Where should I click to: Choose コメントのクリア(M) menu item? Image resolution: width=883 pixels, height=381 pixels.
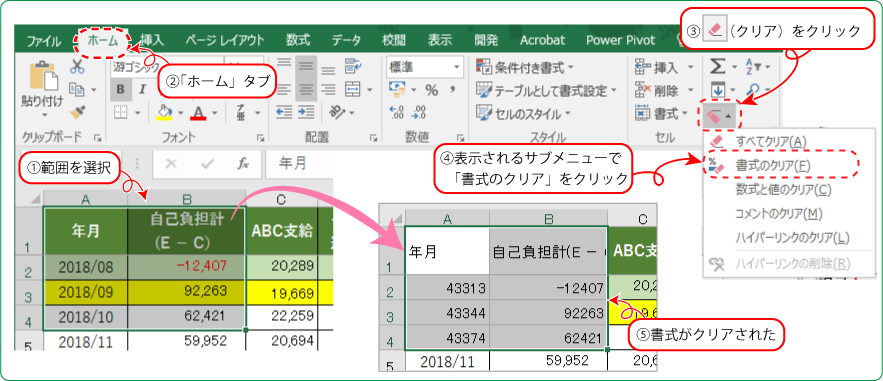(x=790, y=214)
